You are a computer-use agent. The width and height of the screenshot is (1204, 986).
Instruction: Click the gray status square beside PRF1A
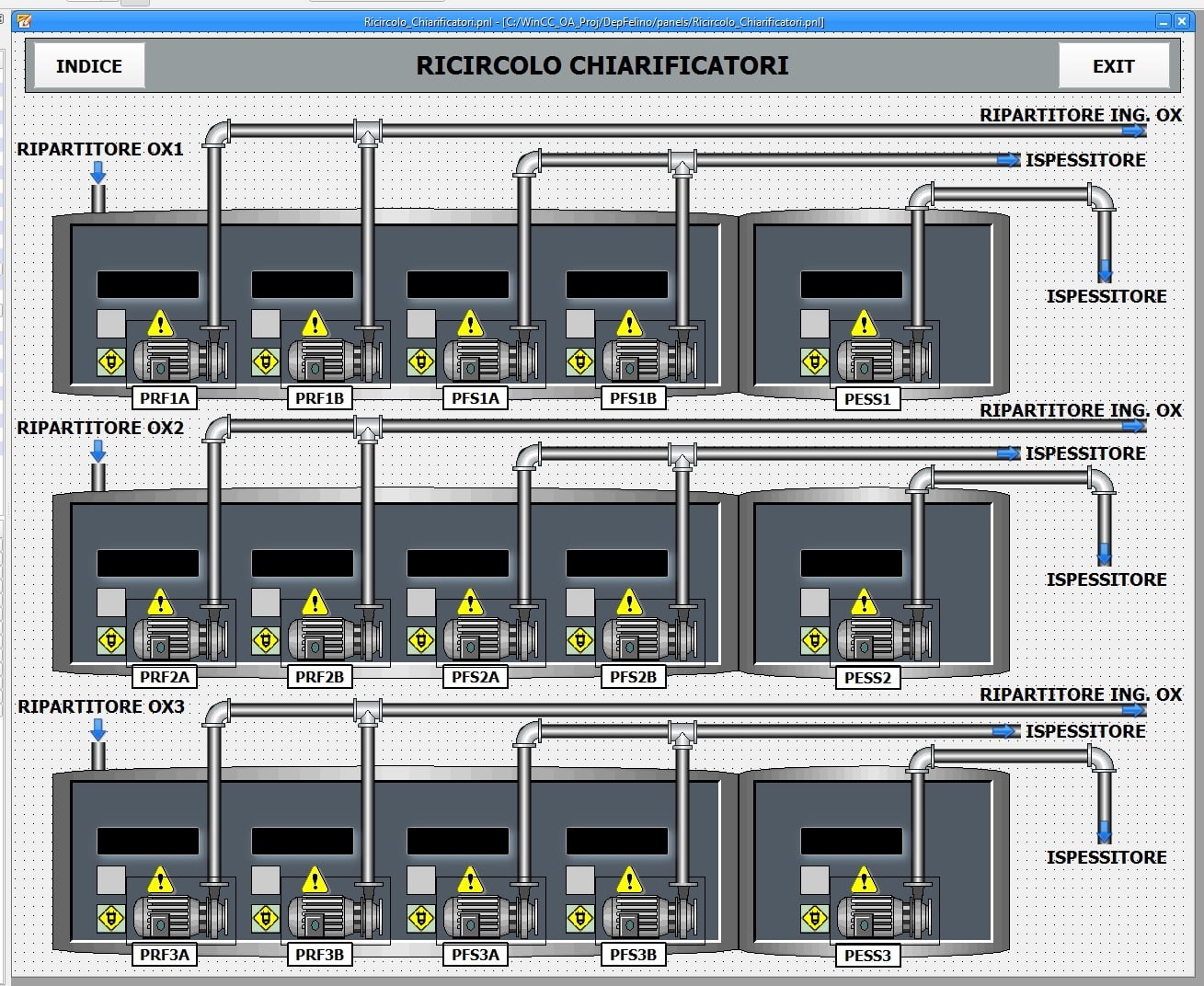tap(111, 324)
